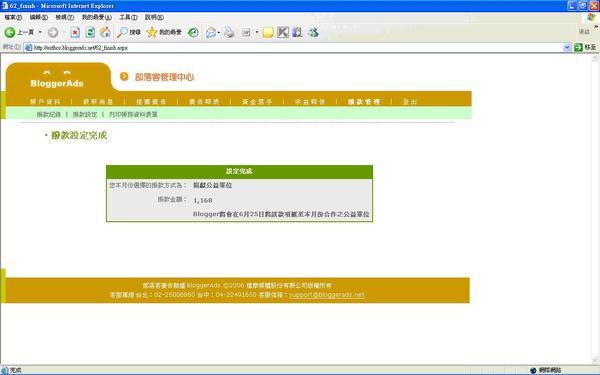The height and width of the screenshot is (375, 600).
Task: Open the support@bloggerads.net email link
Action: coord(327,295)
